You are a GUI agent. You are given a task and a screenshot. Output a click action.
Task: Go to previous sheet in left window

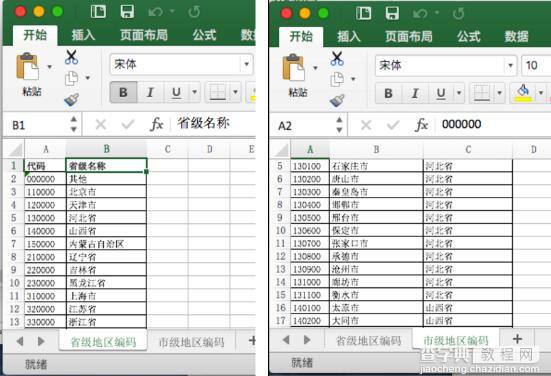click(x=20, y=341)
